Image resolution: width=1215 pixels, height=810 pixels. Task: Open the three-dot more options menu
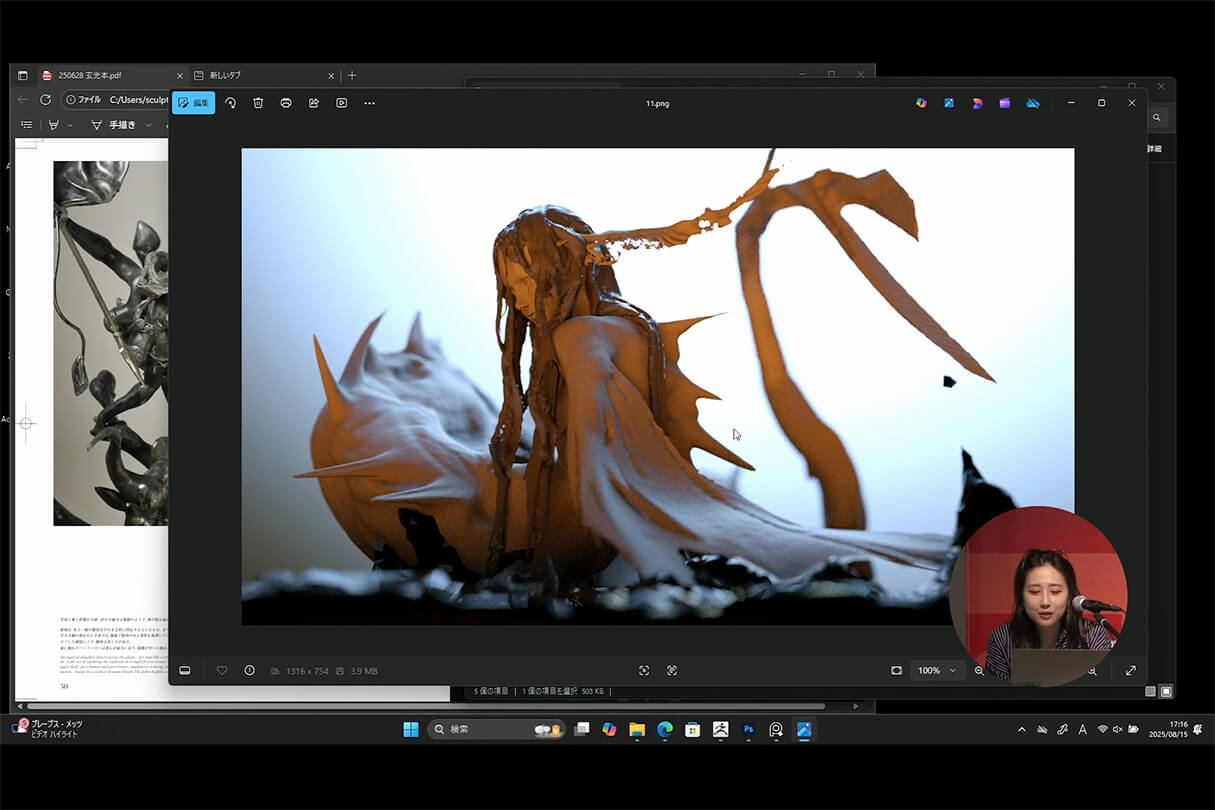point(370,103)
